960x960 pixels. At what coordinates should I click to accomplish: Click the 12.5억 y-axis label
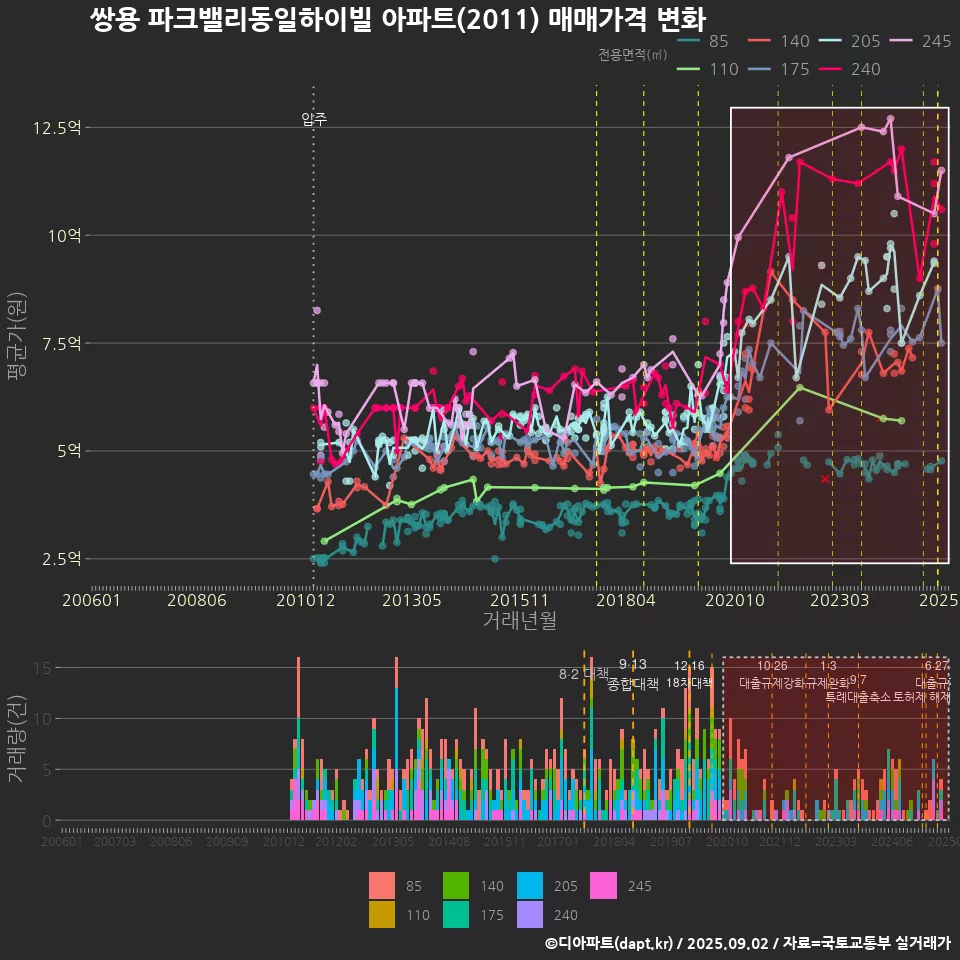[x=57, y=127]
